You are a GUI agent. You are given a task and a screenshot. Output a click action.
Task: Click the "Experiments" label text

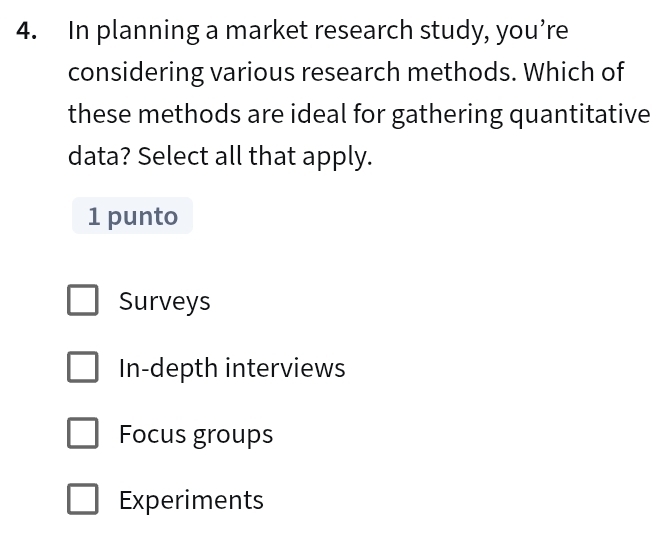click(x=191, y=500)
